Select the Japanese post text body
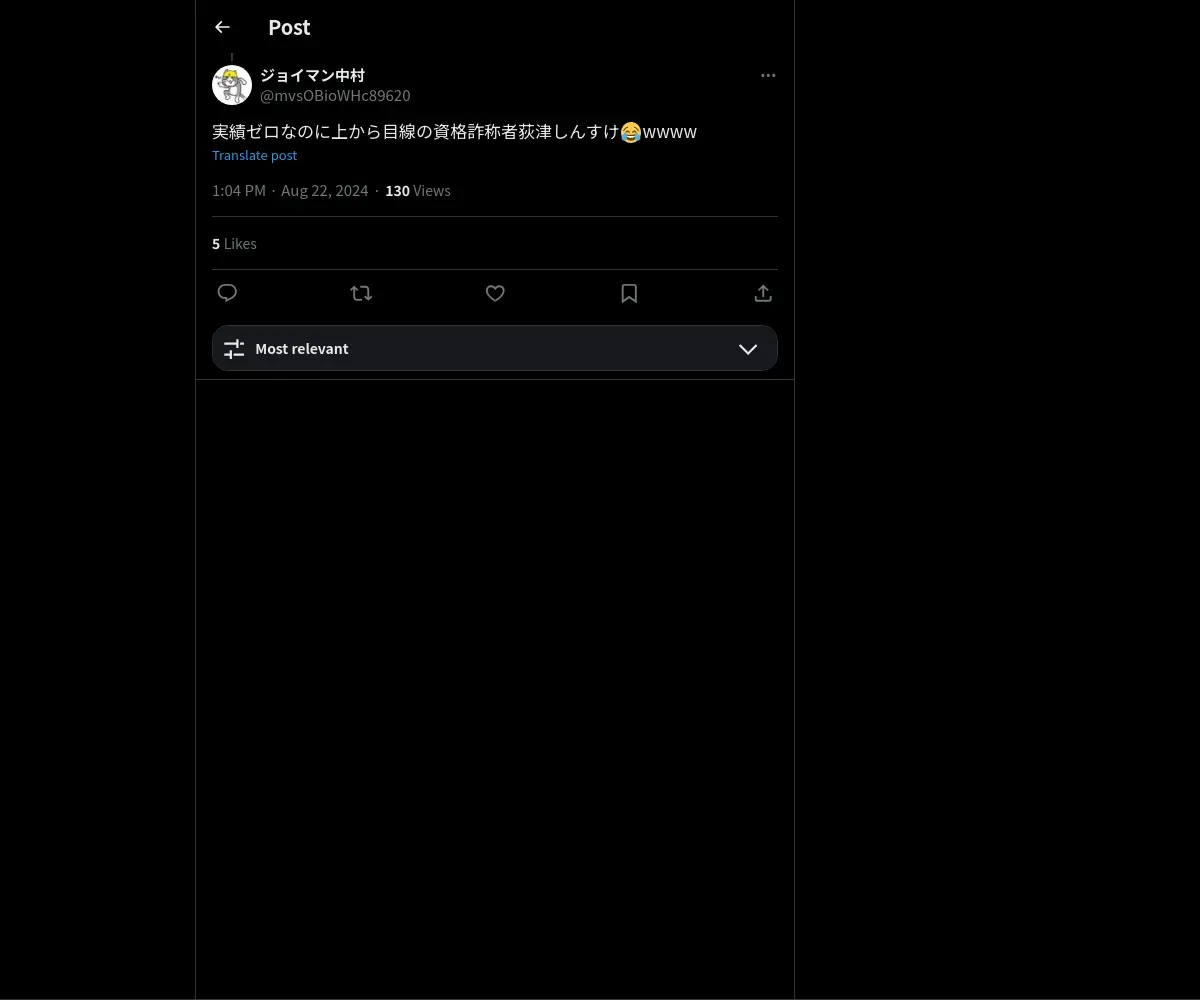The height and width of the screenshot is (1000, 1200). pyautogui.click(x=454, y=131)
